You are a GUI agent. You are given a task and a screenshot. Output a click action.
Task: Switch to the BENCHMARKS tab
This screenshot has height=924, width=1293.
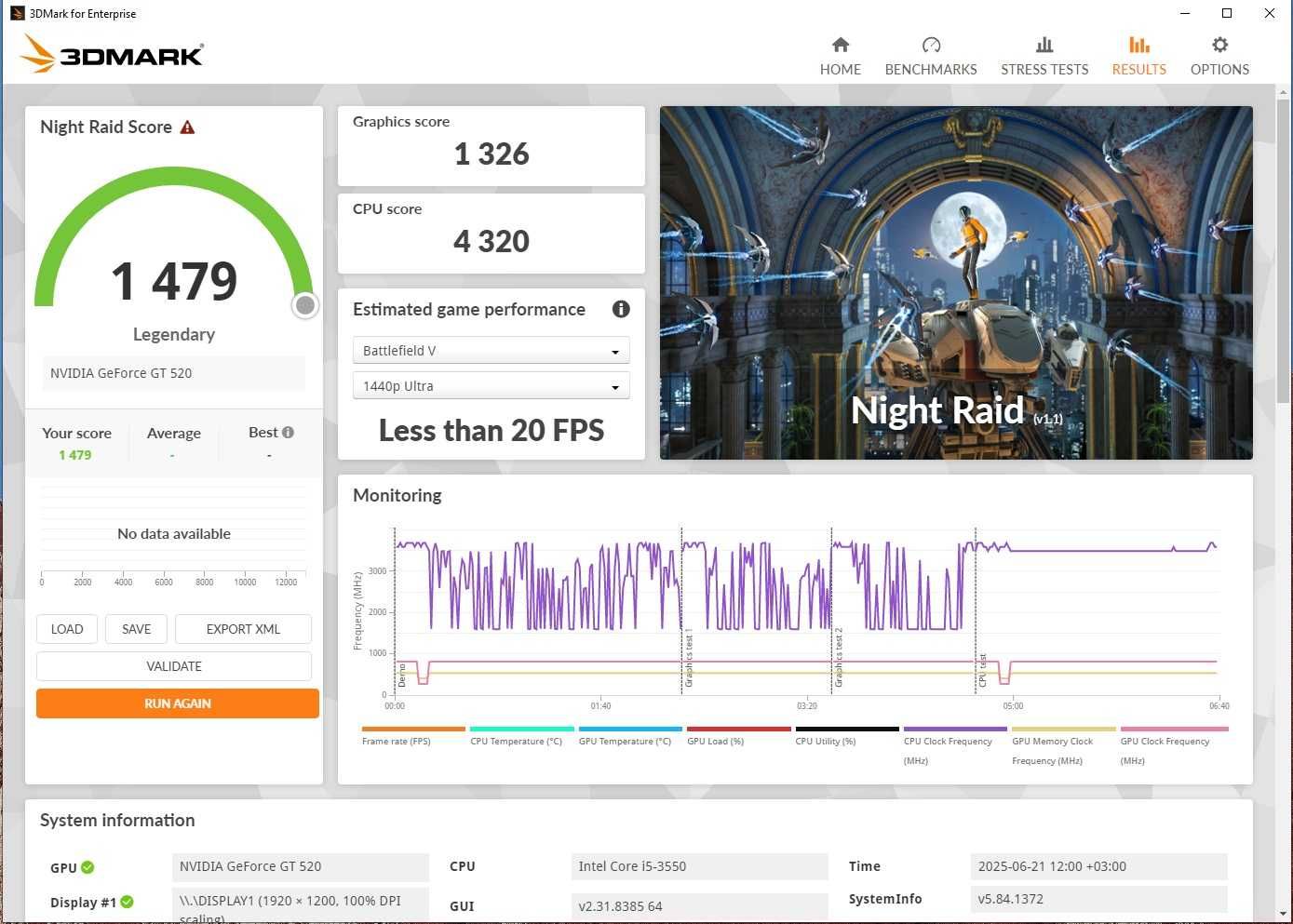click(x=931, y=57)
